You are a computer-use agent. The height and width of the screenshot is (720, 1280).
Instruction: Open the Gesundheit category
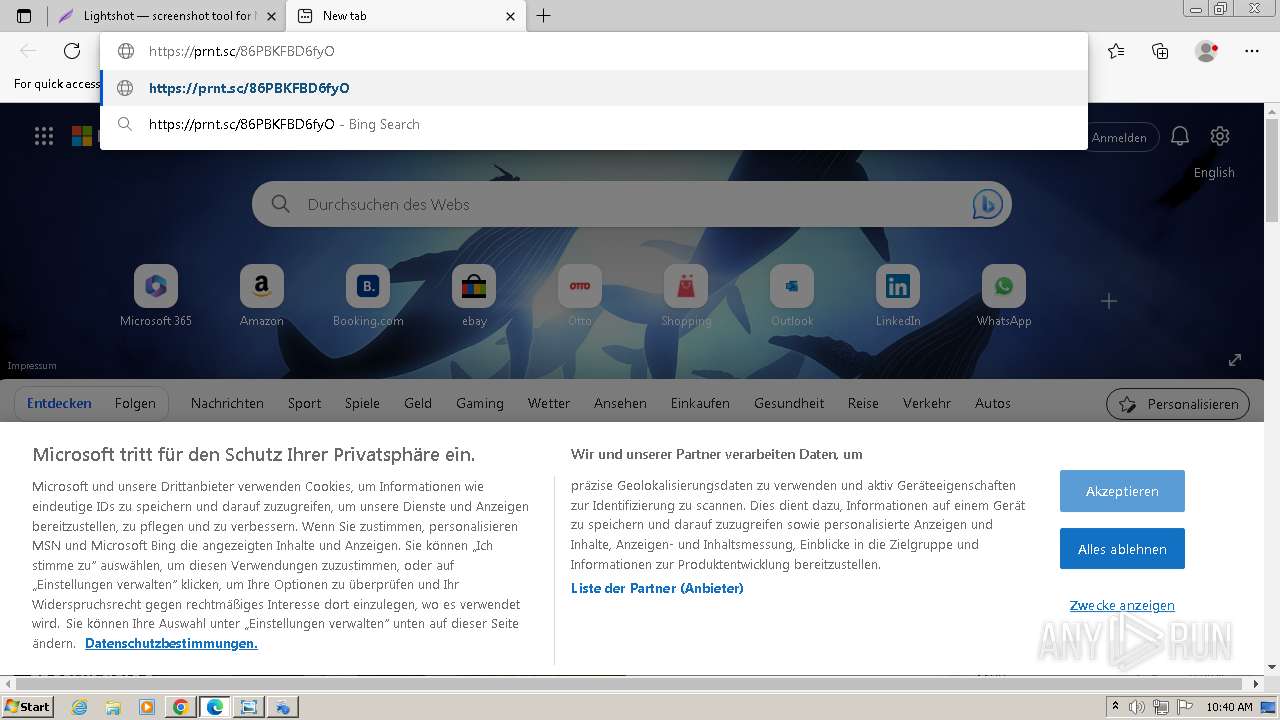(789, 403)
